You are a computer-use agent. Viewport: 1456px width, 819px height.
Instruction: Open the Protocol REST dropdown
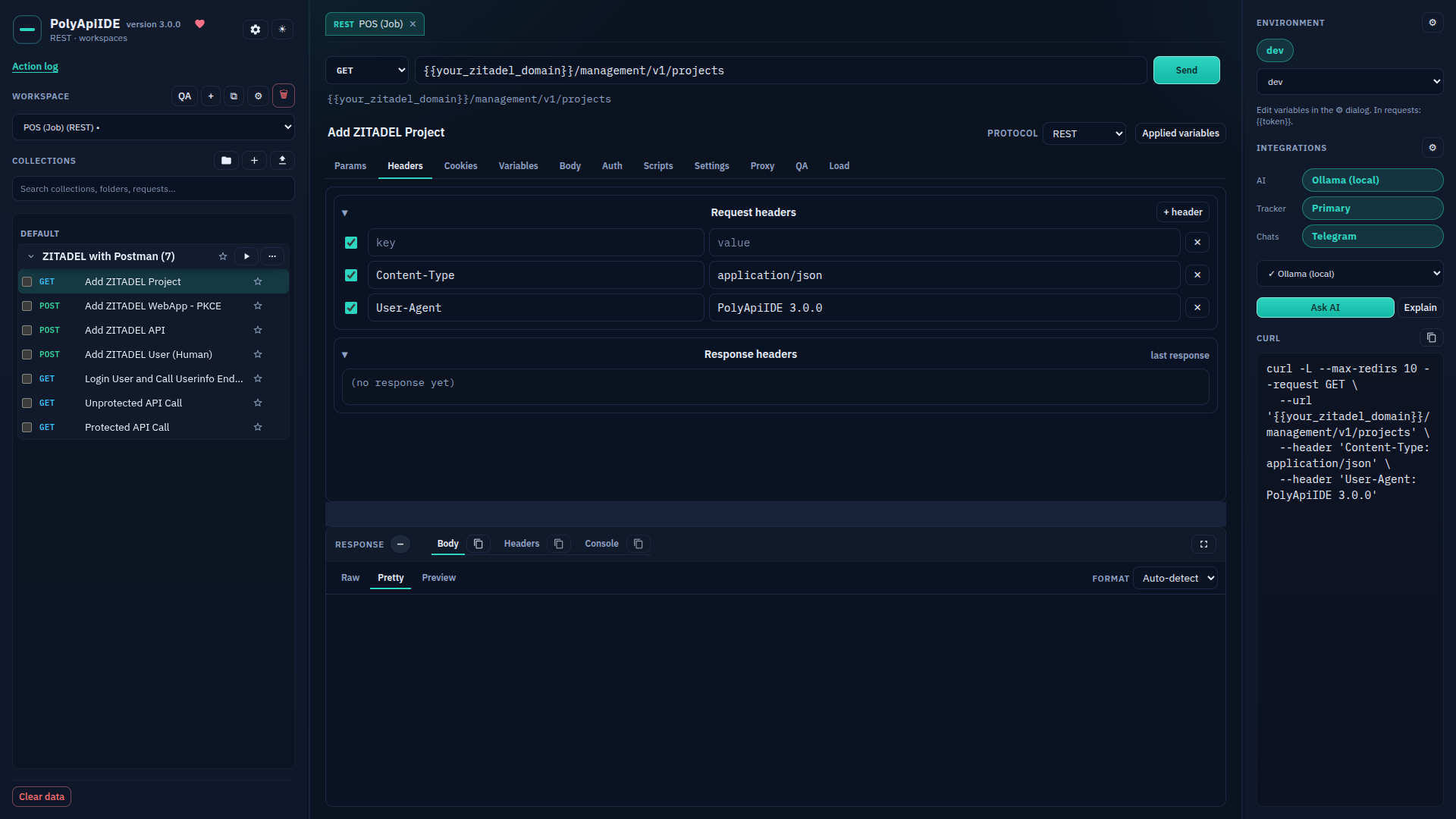1084,133
